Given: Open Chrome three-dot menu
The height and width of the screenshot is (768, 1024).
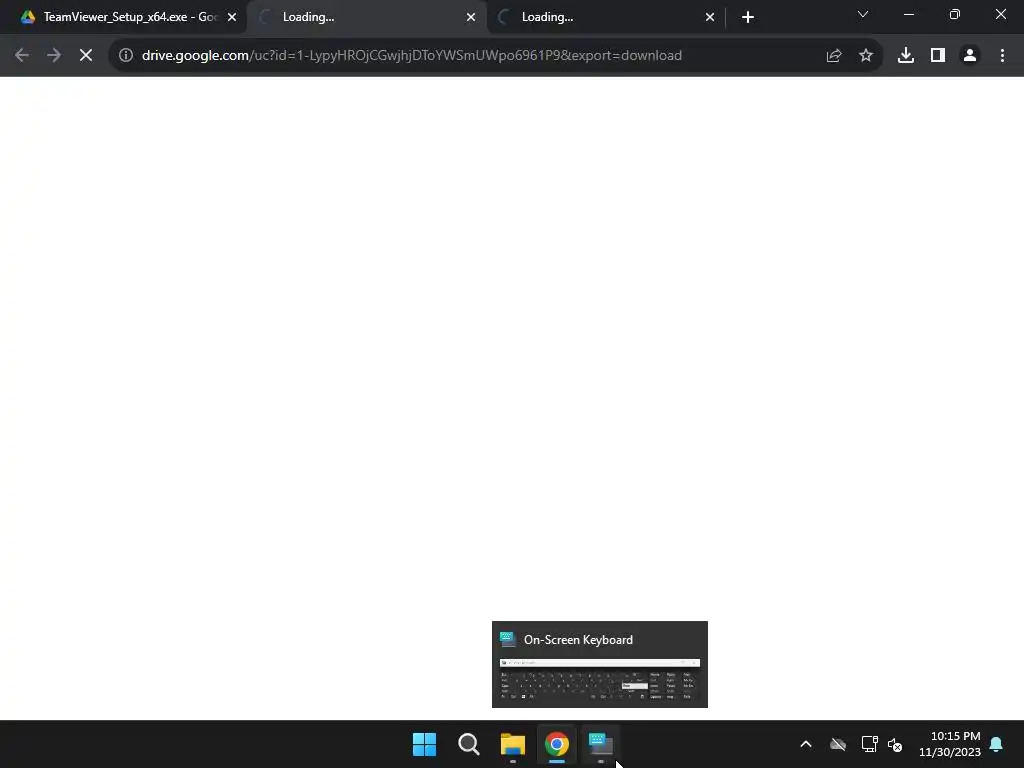Looking at the screenshot, I should click(x=1002, y=56).
